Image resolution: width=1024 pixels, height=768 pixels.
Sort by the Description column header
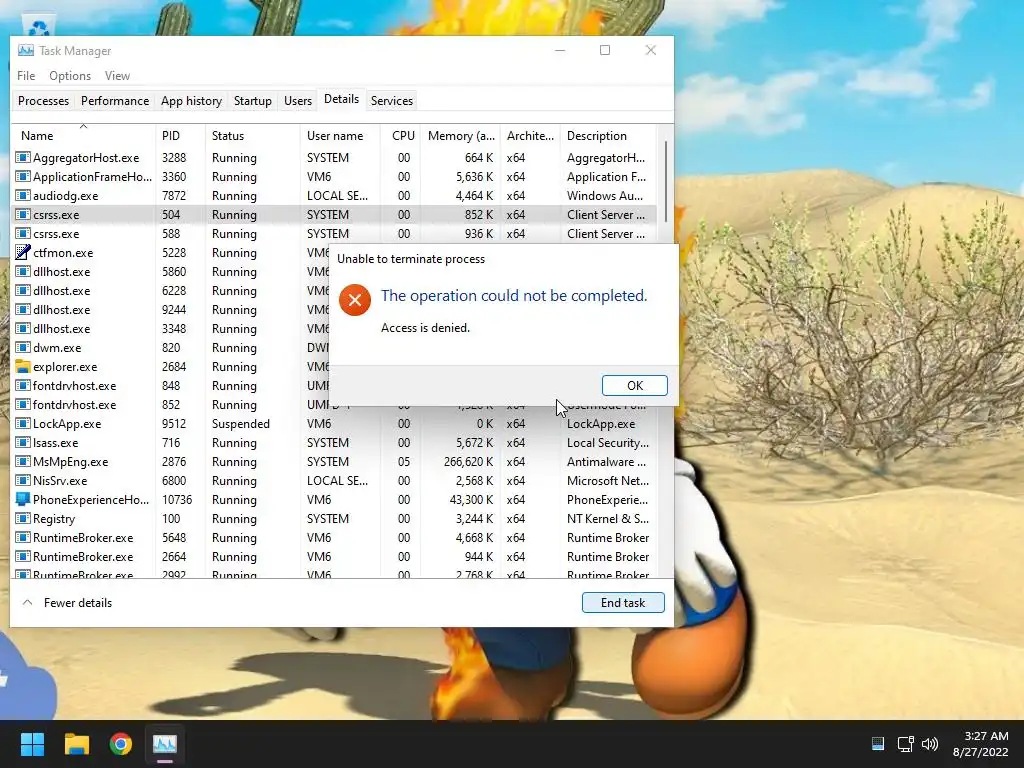pyautogui.click(x=608, y=135)
